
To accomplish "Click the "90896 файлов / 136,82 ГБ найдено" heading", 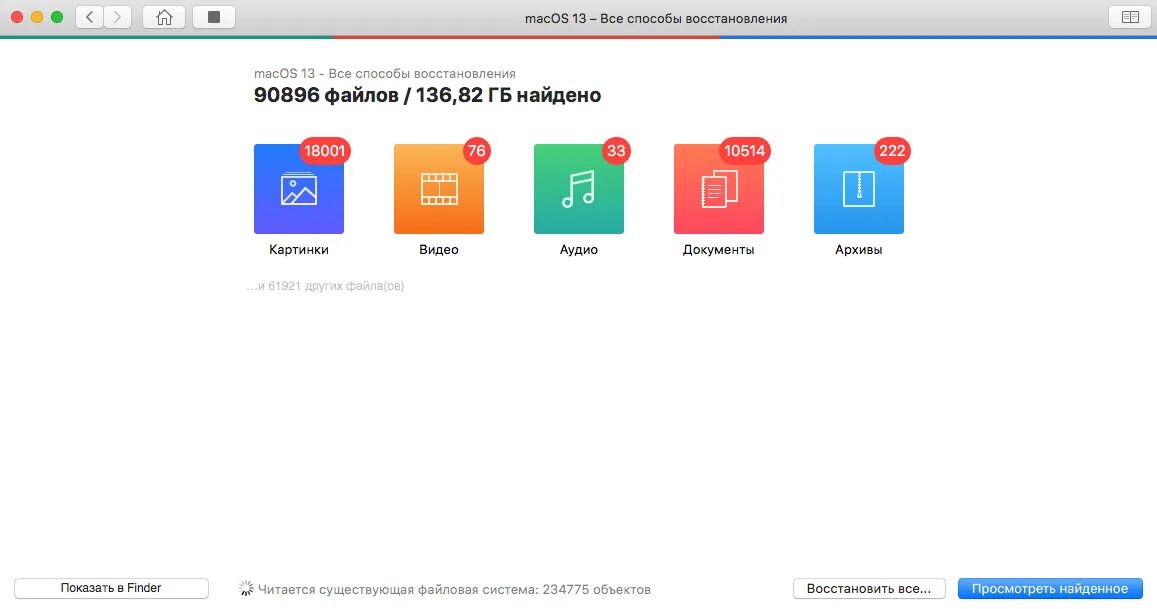I will [427, 95].
